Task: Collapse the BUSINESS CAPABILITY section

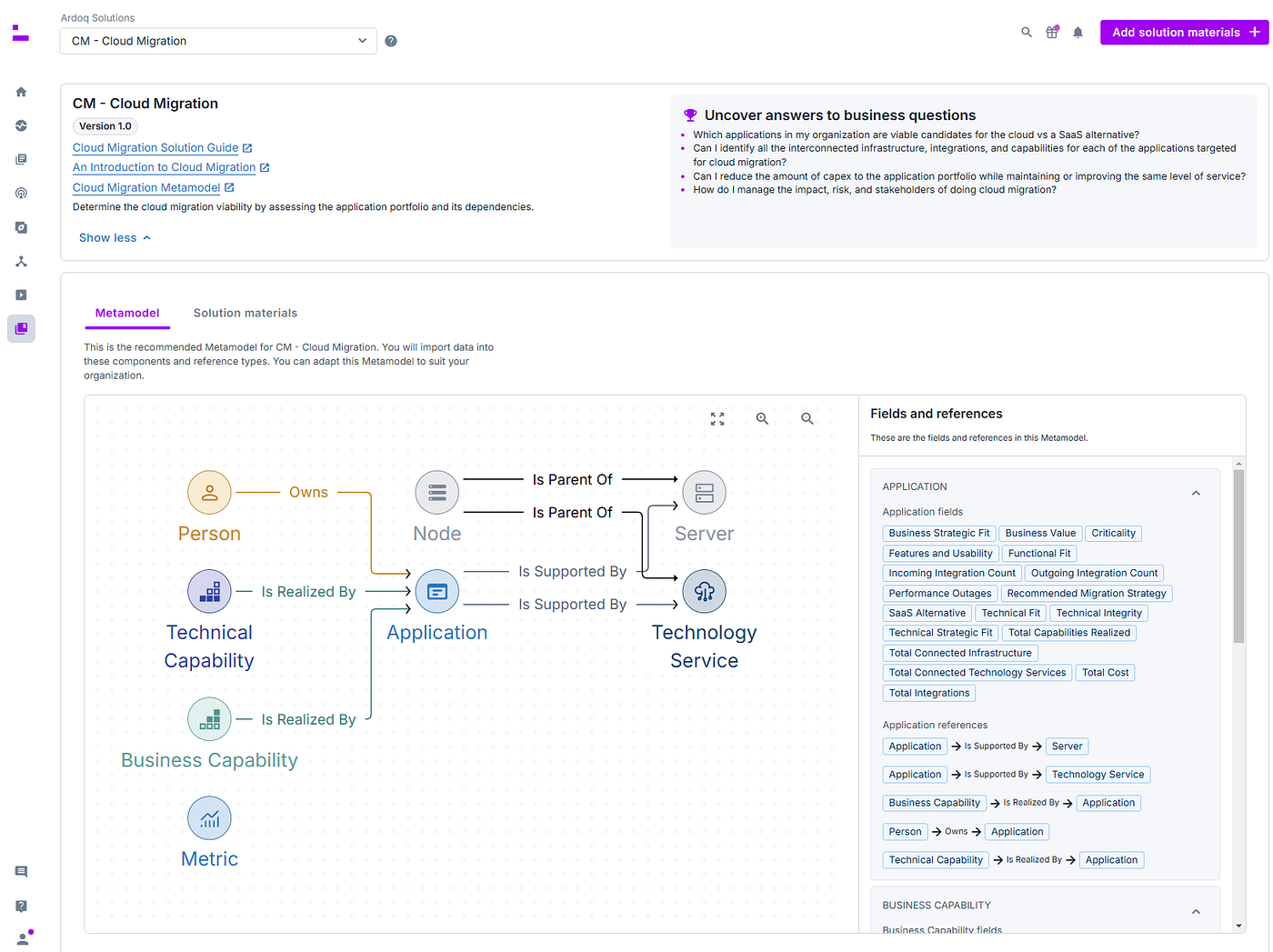Action: (x=1196, y=911)
